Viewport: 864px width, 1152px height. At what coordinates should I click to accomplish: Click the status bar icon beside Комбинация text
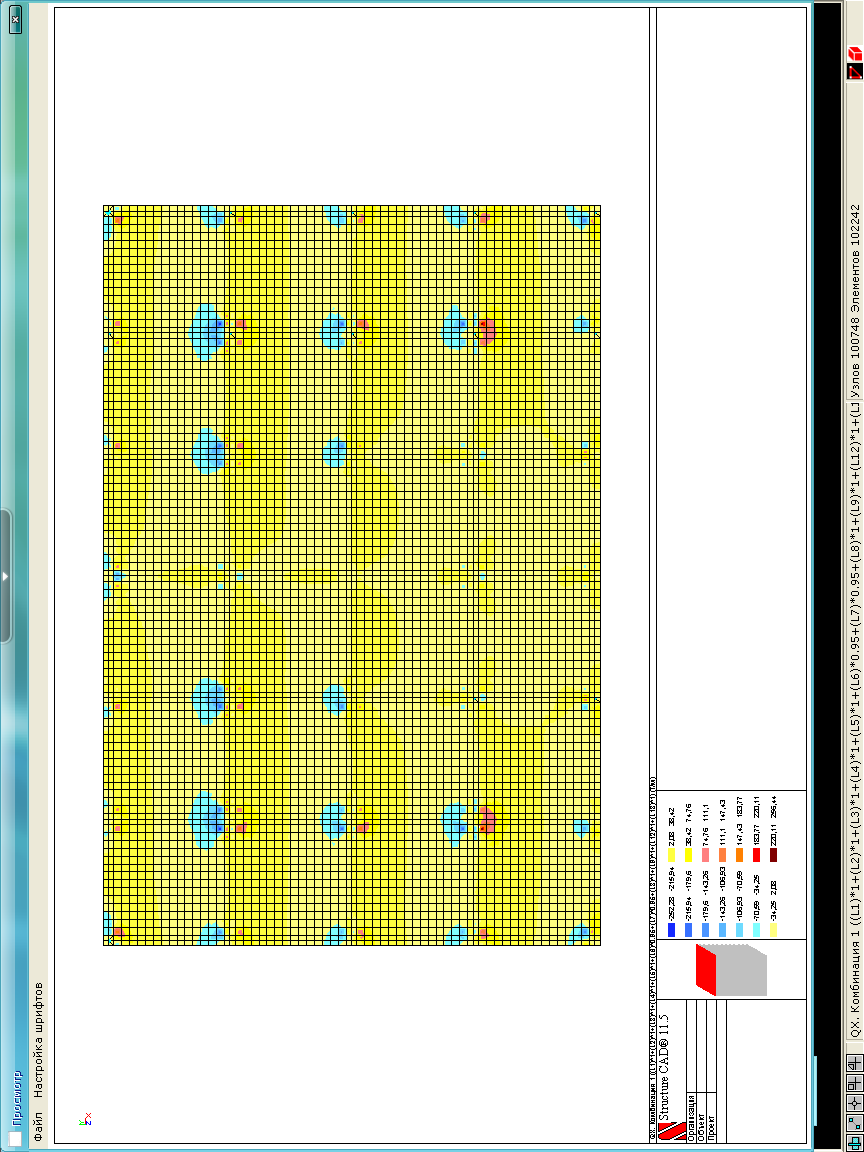point(854,1062)
